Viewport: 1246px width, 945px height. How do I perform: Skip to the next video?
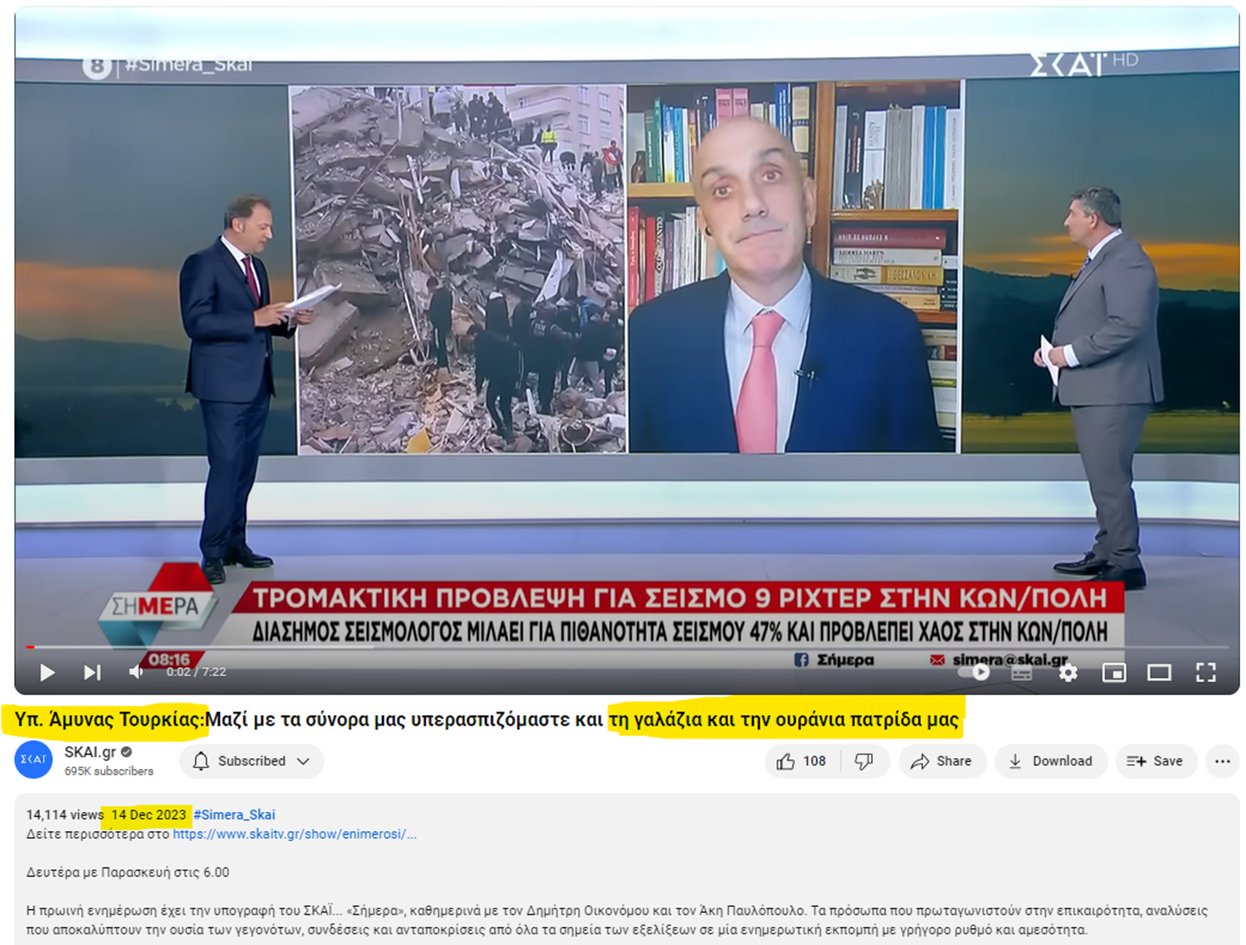click(x=92, y=672)
